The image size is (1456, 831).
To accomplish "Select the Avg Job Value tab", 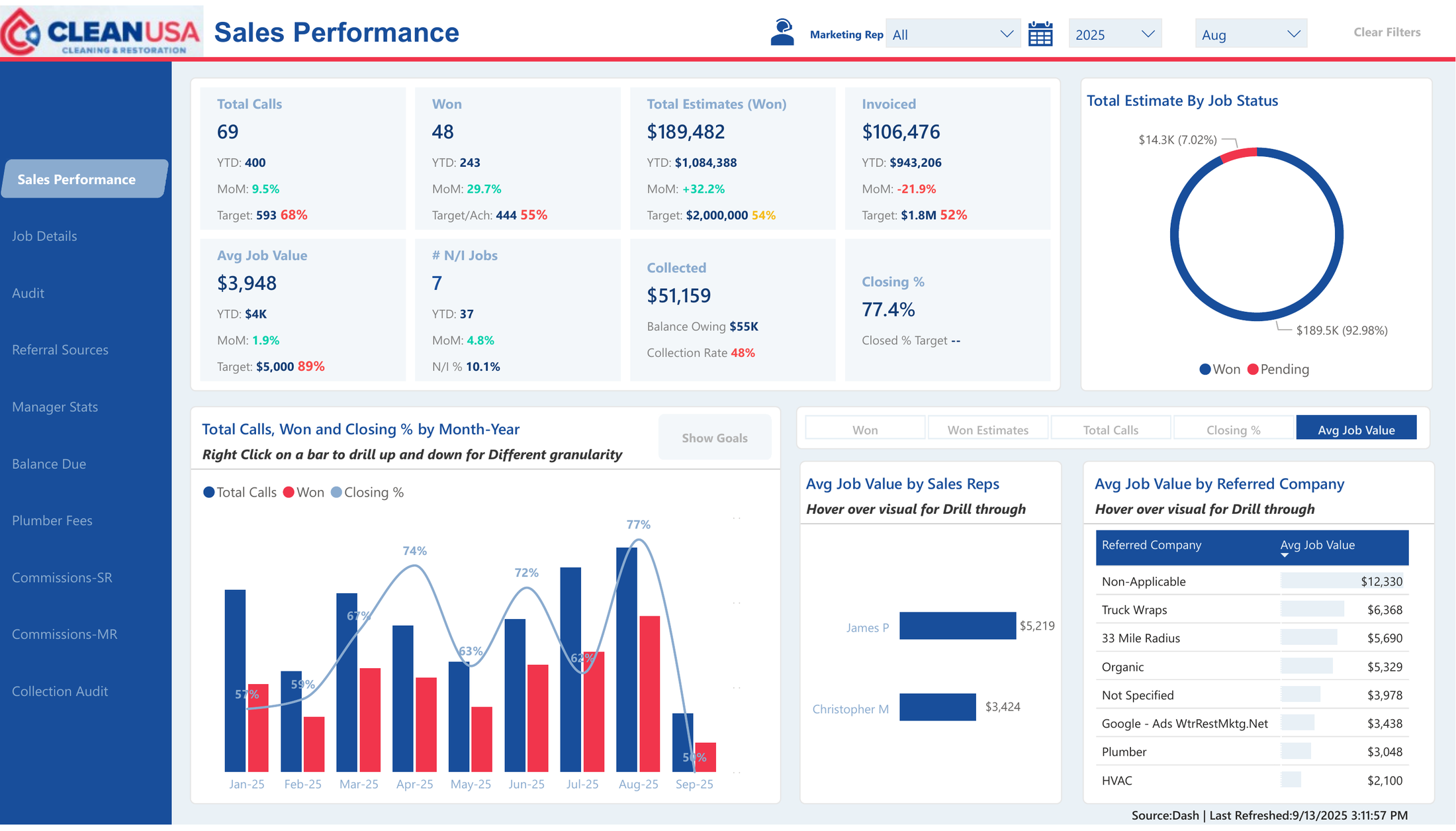I will coord(1356,429).
